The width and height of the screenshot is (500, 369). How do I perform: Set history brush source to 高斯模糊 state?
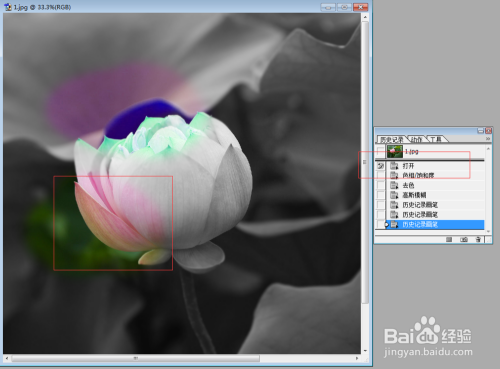point(381,195)
